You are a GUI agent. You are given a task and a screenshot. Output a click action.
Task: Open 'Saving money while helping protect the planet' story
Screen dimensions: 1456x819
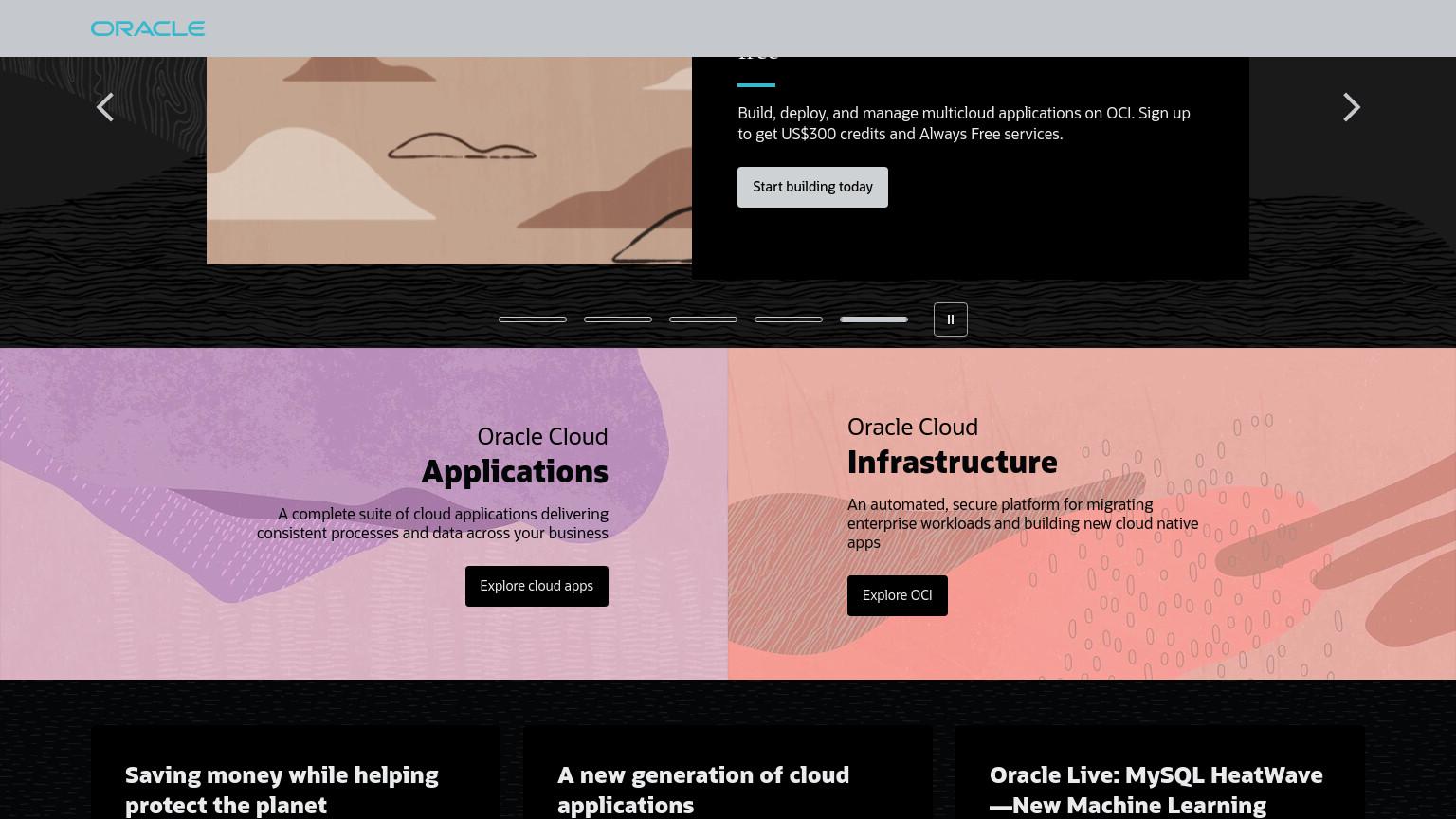click(282, 790)
